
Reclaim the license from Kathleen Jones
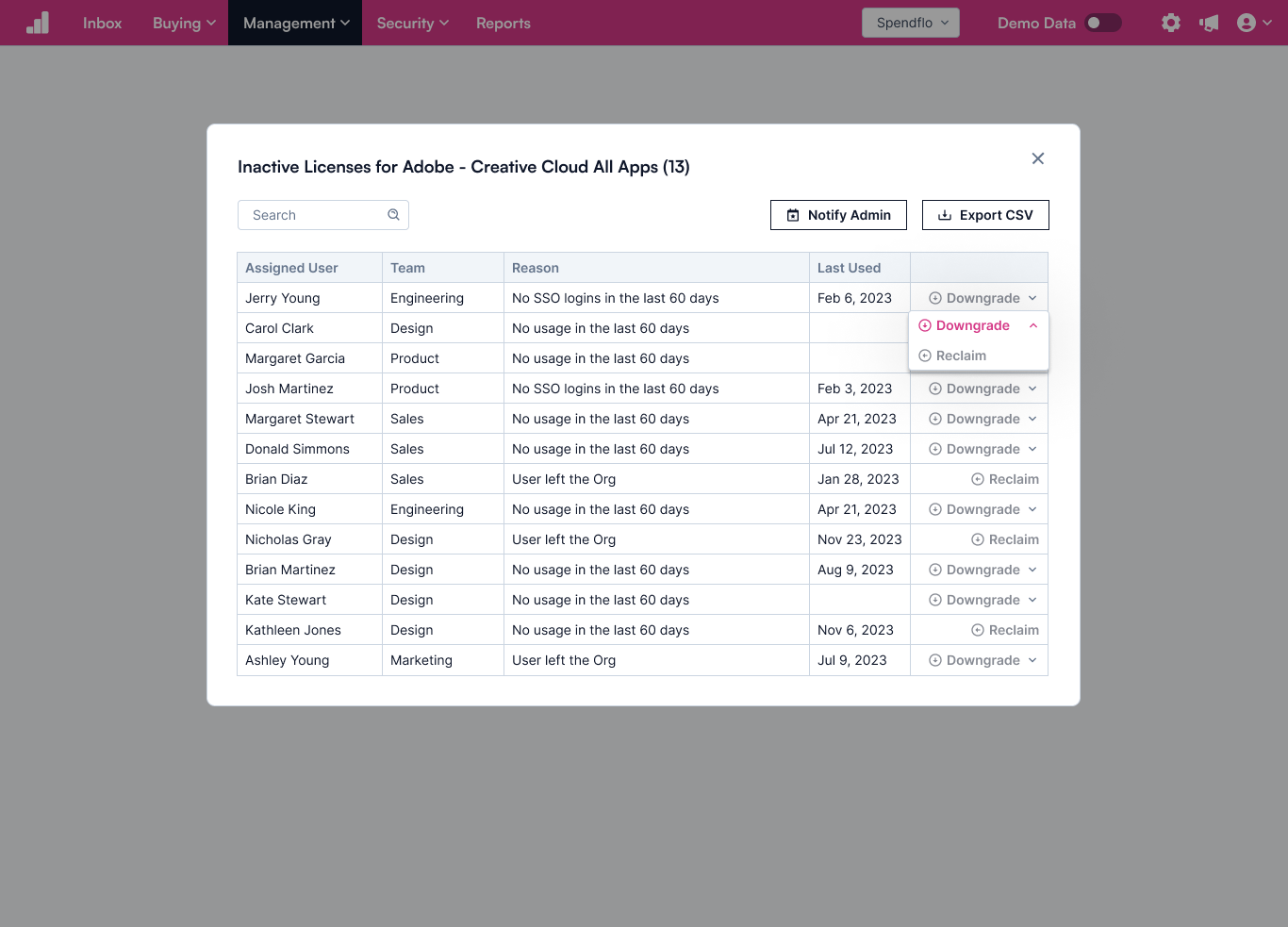[x=1005, y=630]
